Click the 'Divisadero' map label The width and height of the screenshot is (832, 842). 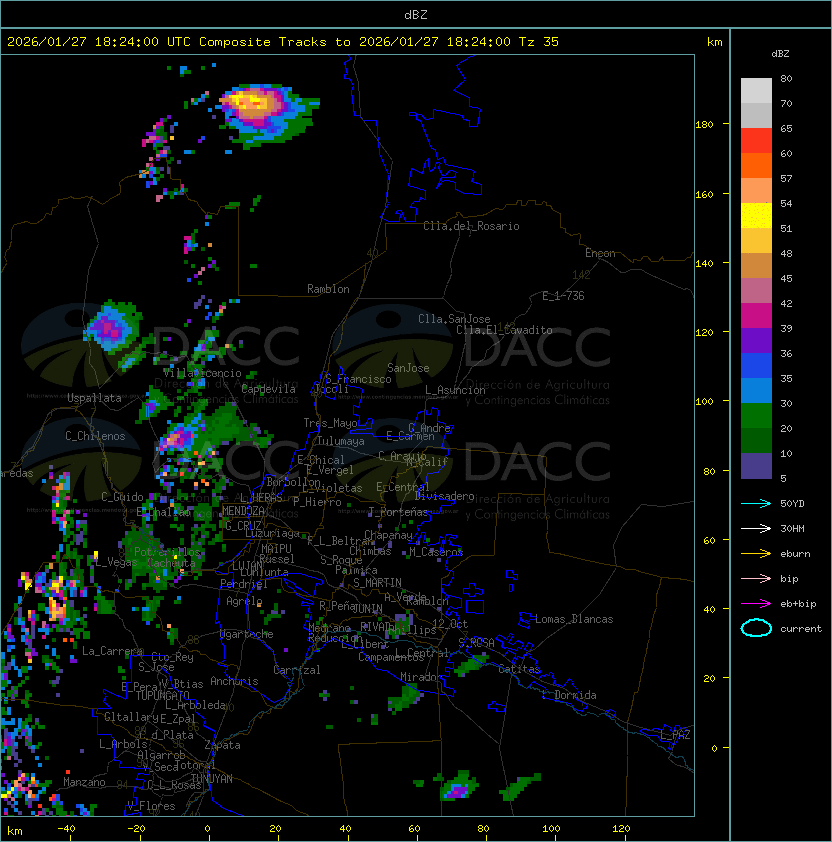444,496
